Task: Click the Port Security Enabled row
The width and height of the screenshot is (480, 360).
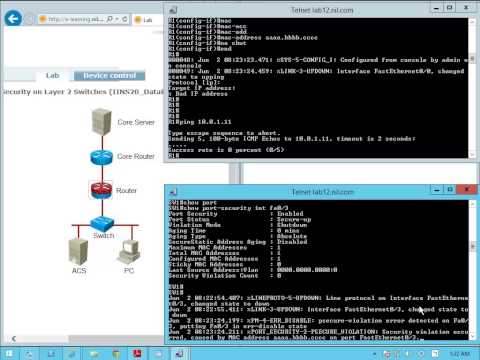Action: coord(236,214)
